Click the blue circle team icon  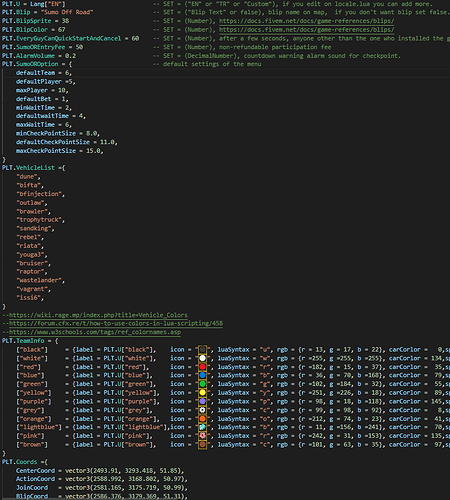click(x=202, y=375)
